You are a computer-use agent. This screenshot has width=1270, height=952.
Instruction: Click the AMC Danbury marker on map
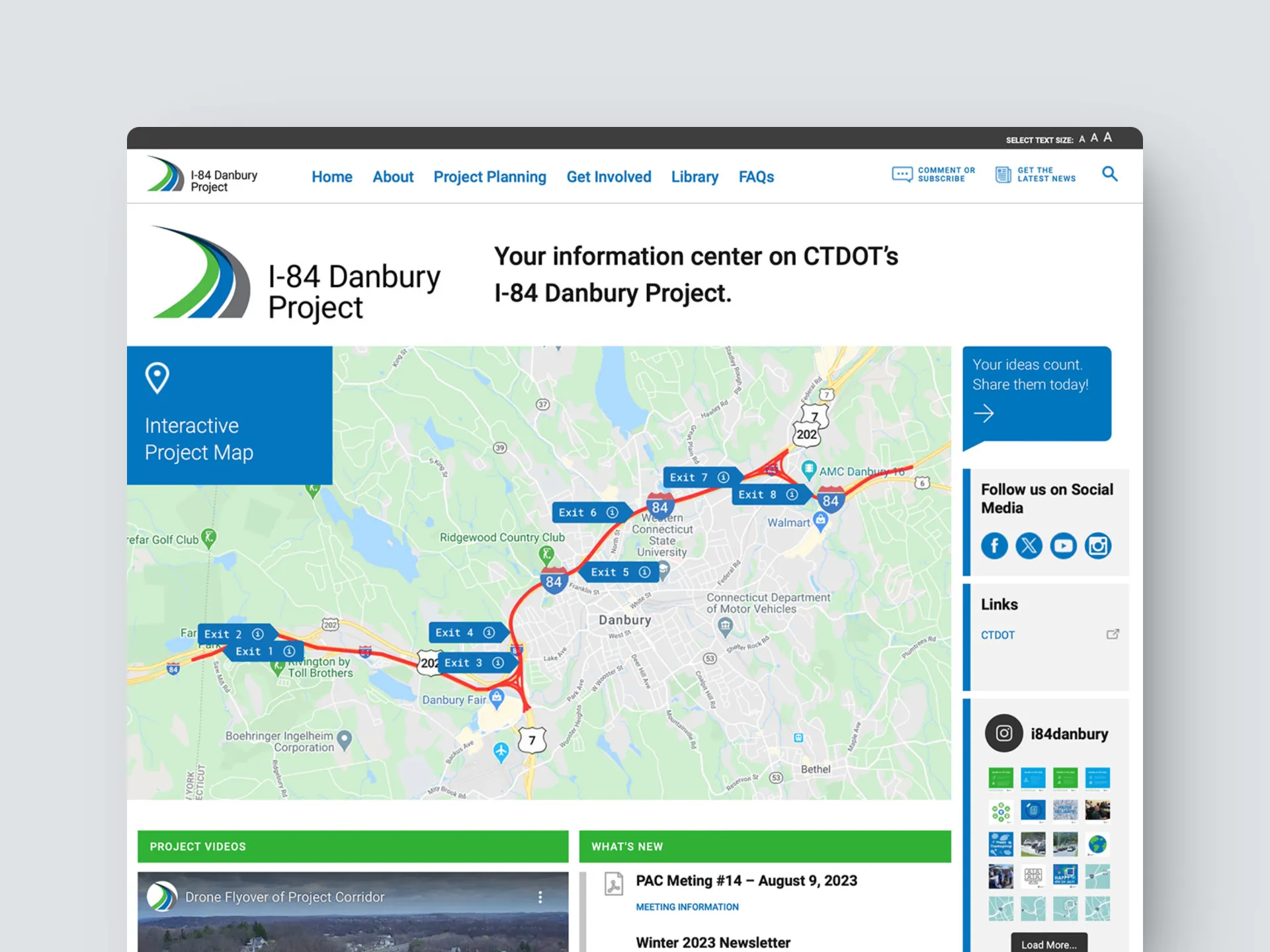pos(808,470)
